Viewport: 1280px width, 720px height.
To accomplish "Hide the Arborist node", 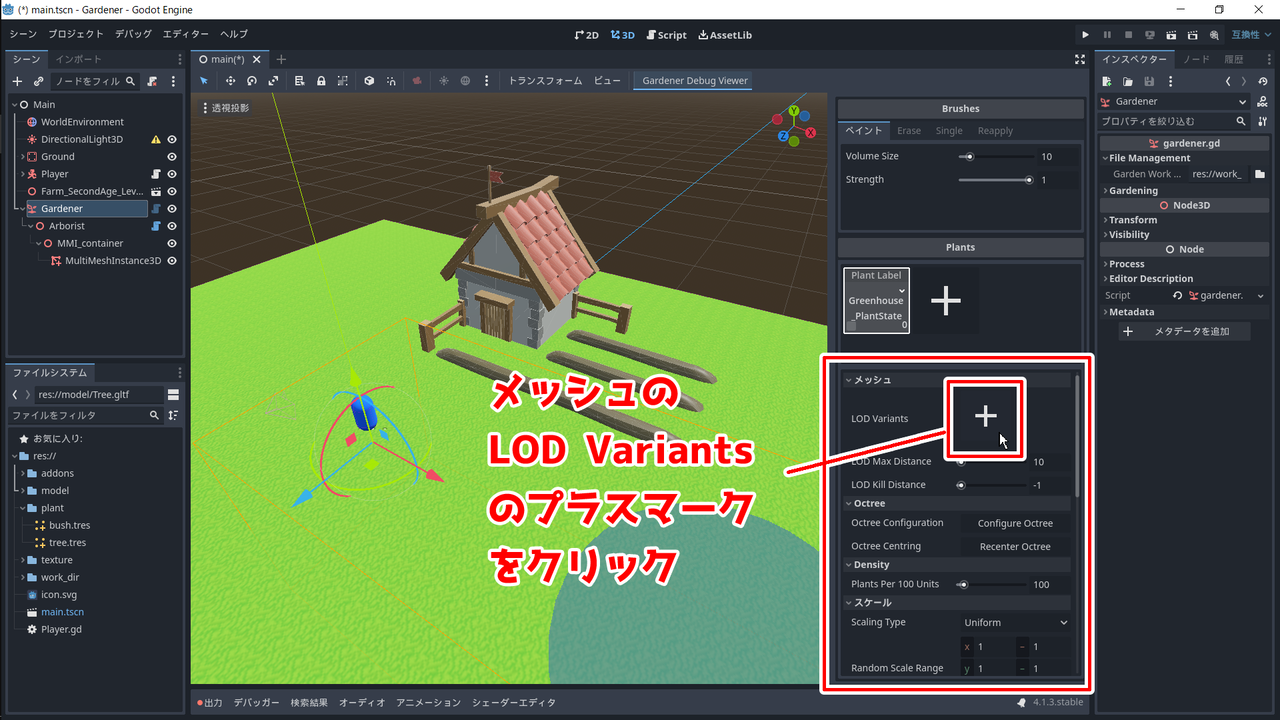I will point(172,226).
